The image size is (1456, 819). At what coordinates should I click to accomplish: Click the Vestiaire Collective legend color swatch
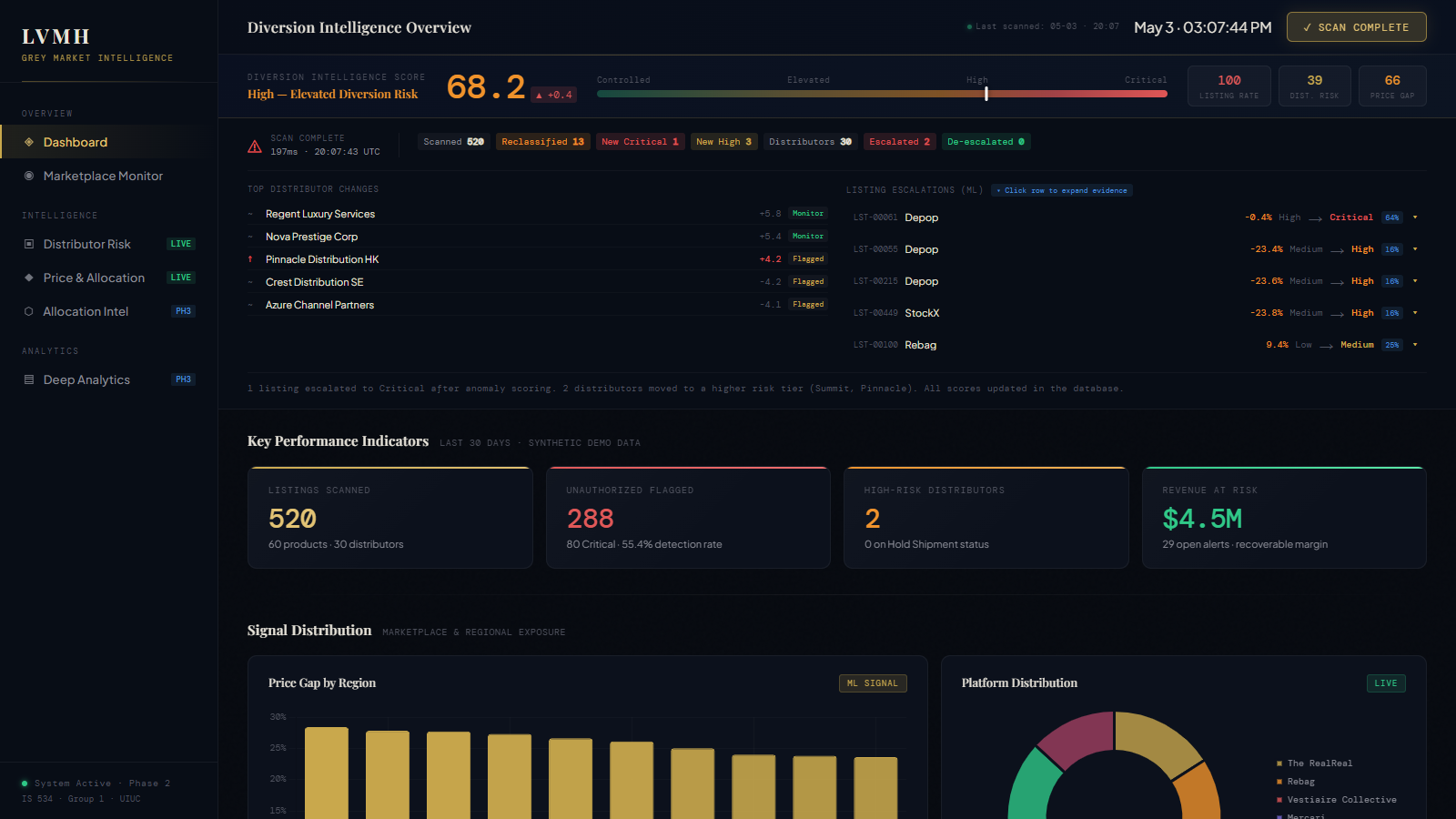pyautogui.click(x=1279, y=800)
